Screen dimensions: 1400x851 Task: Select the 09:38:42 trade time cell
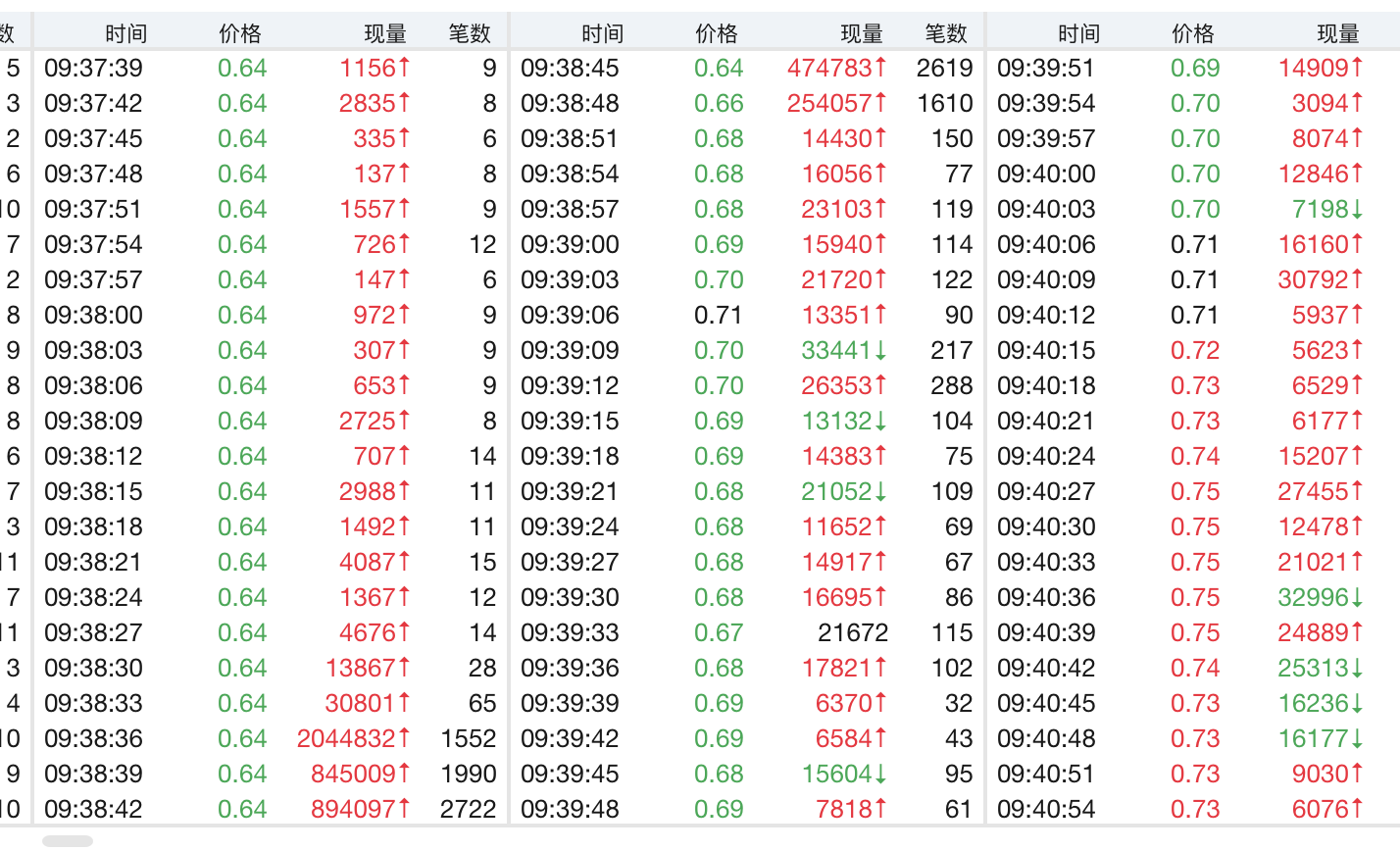click(x=94, y=809)
